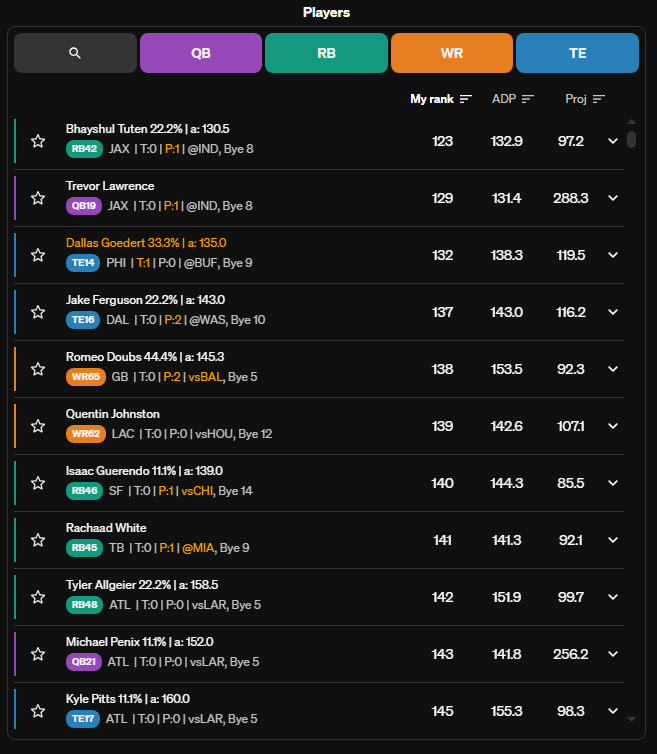Sort by projected points icon
Viewport: 657px width, 754px height.
click(x=599, y=99)
